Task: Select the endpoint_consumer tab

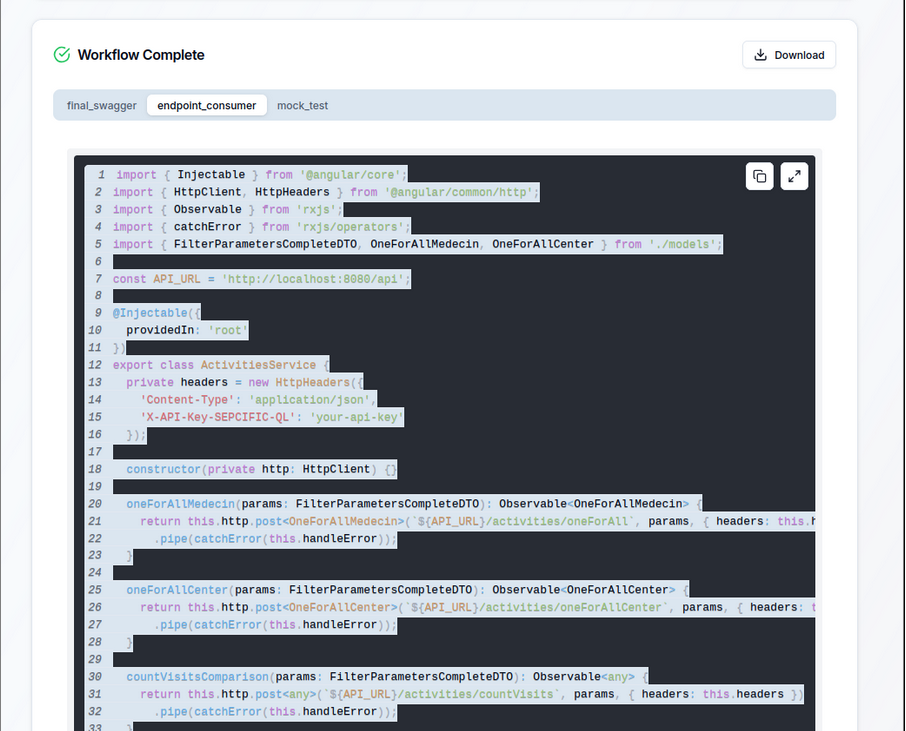Action: click(207, 106)
